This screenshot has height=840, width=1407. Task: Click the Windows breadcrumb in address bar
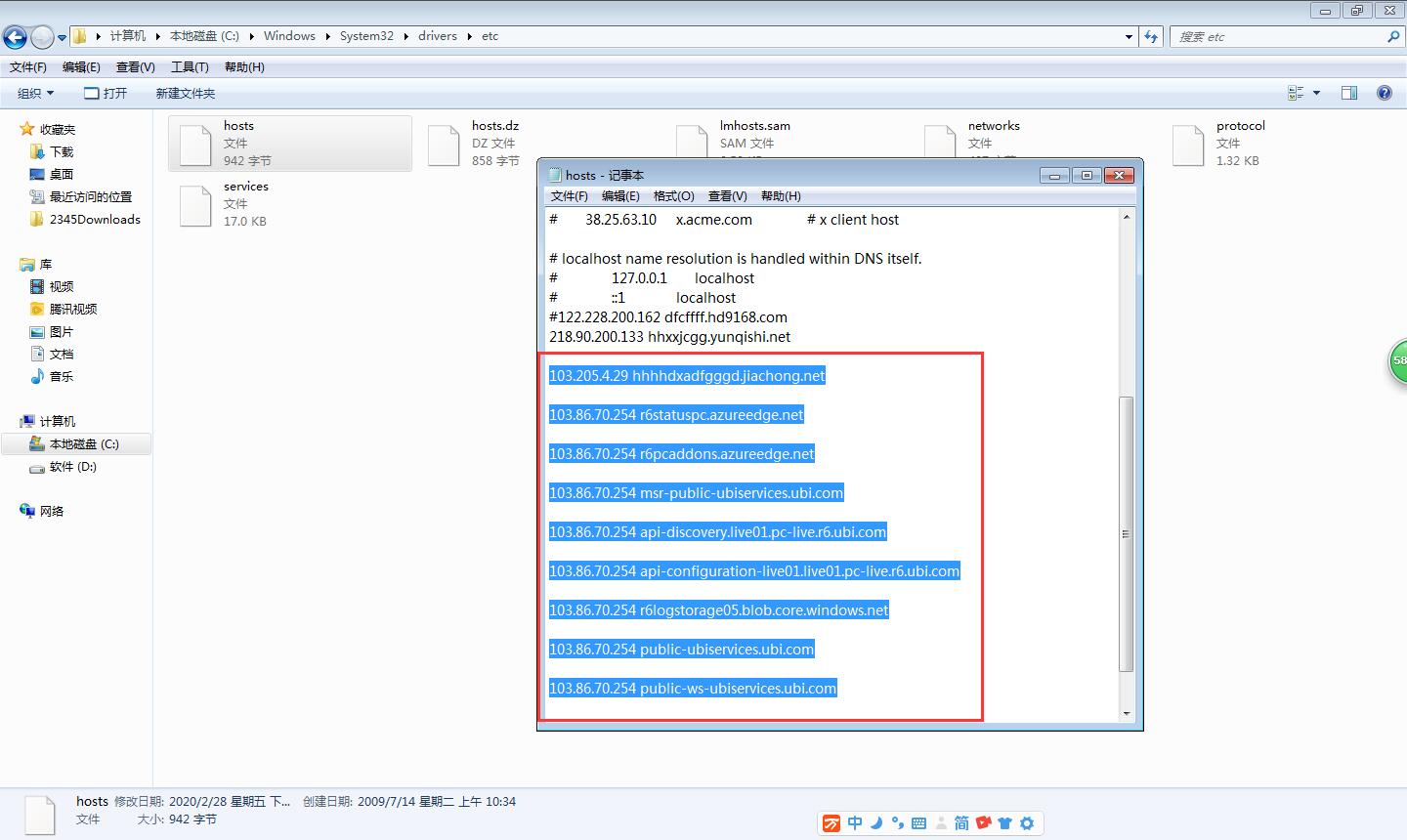[x=289, y=36]
